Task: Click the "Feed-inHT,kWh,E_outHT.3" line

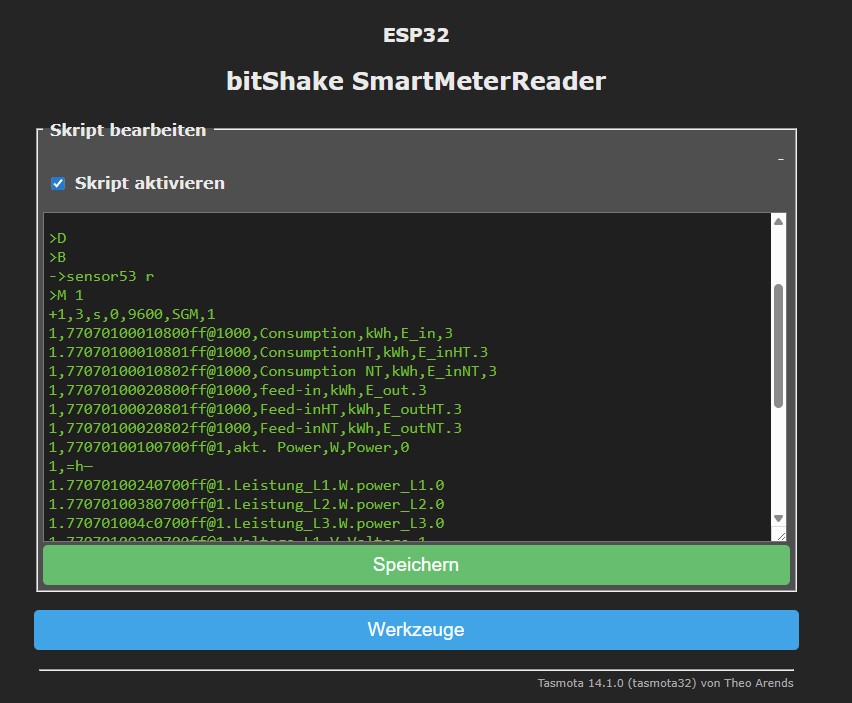Action: pos(255,410)
